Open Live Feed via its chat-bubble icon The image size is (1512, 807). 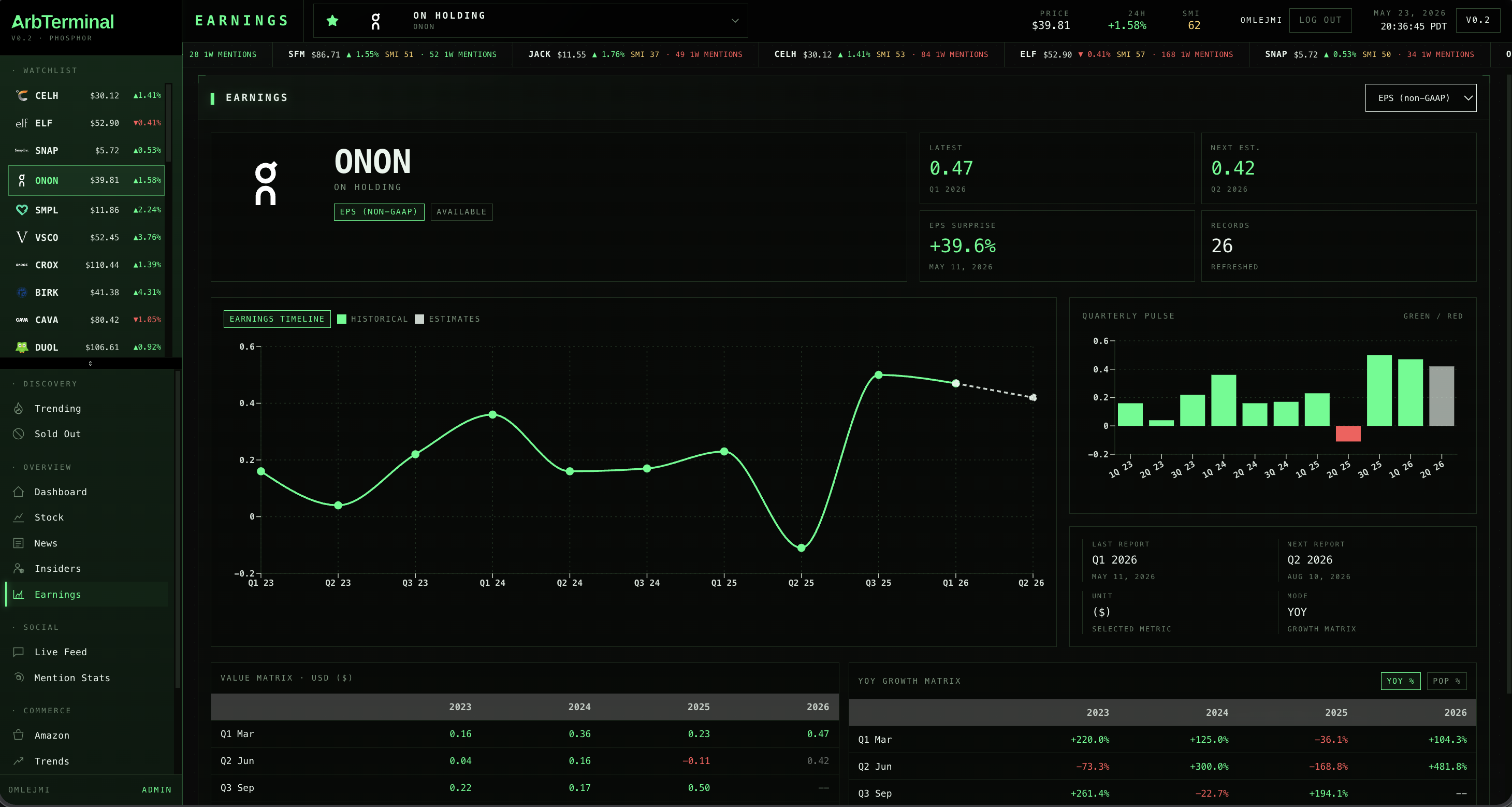18,652
